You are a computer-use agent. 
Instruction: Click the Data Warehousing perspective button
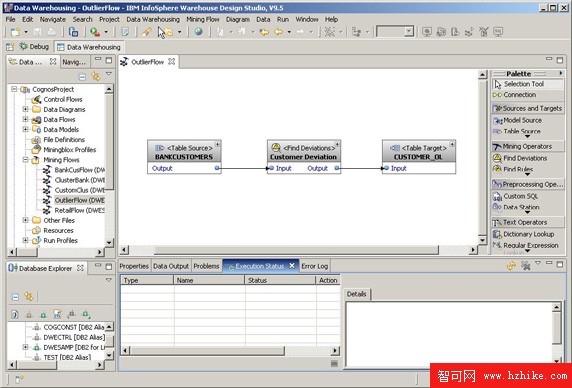click(x=89, y=47)
